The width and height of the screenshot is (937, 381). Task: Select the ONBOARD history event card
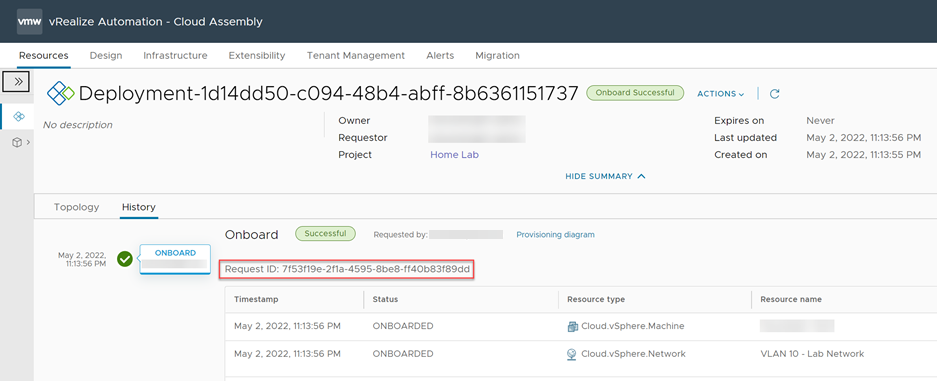pyautogui.click(x=175, y=259)
